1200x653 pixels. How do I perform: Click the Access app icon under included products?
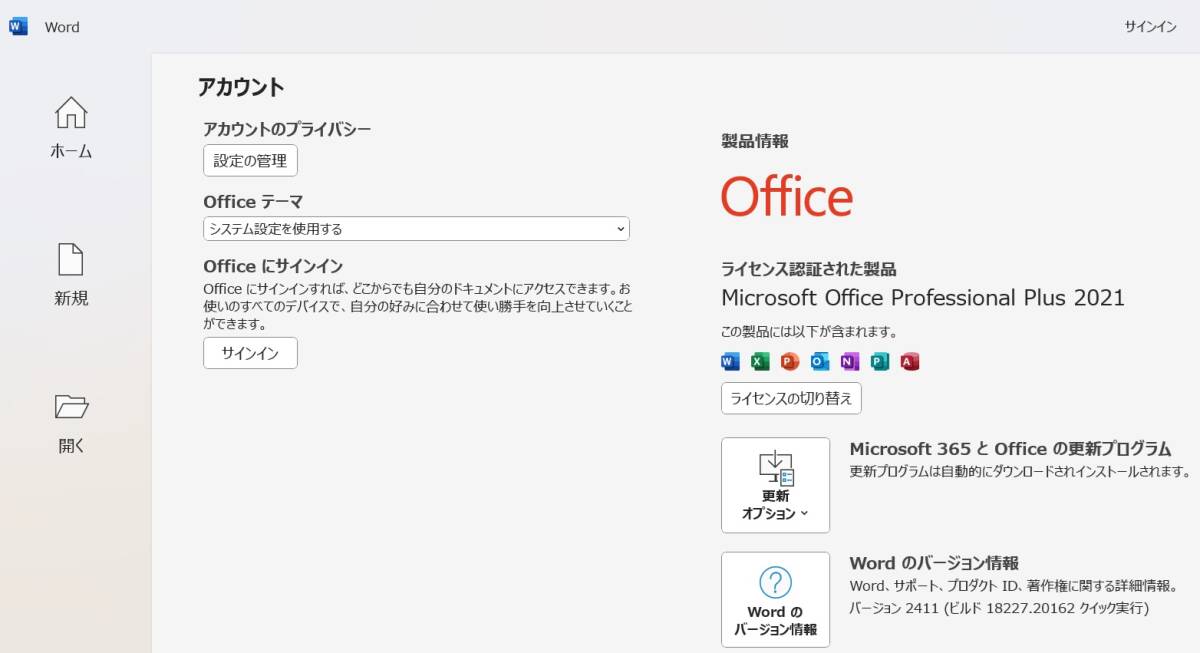click(x=910, y=362)
